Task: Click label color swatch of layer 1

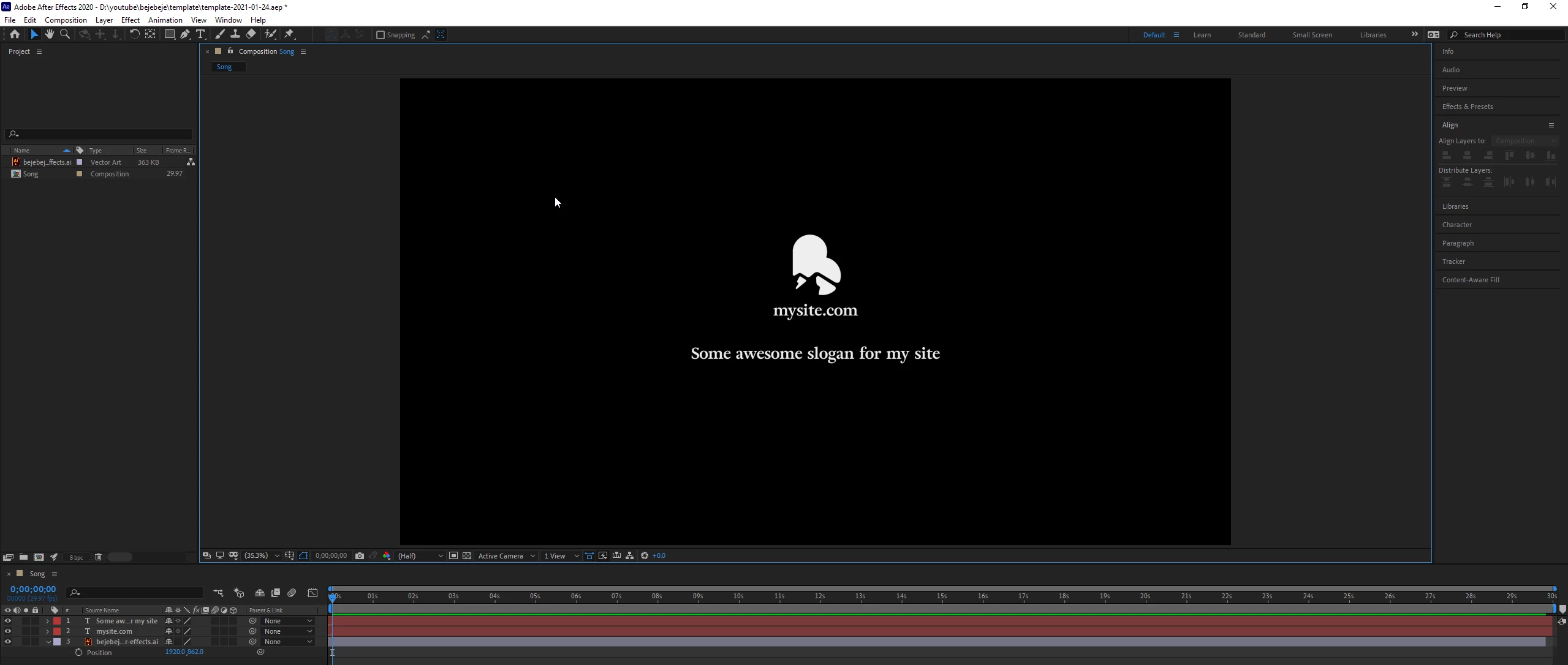Action: 57,621
